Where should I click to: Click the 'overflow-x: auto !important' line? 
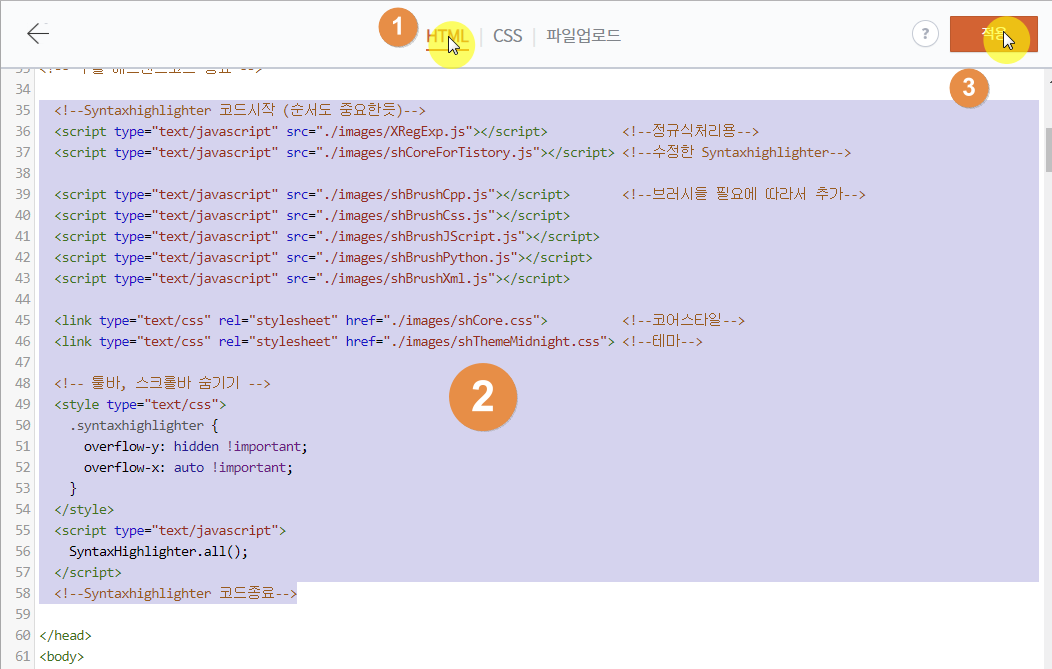click(x=188, y=468)
